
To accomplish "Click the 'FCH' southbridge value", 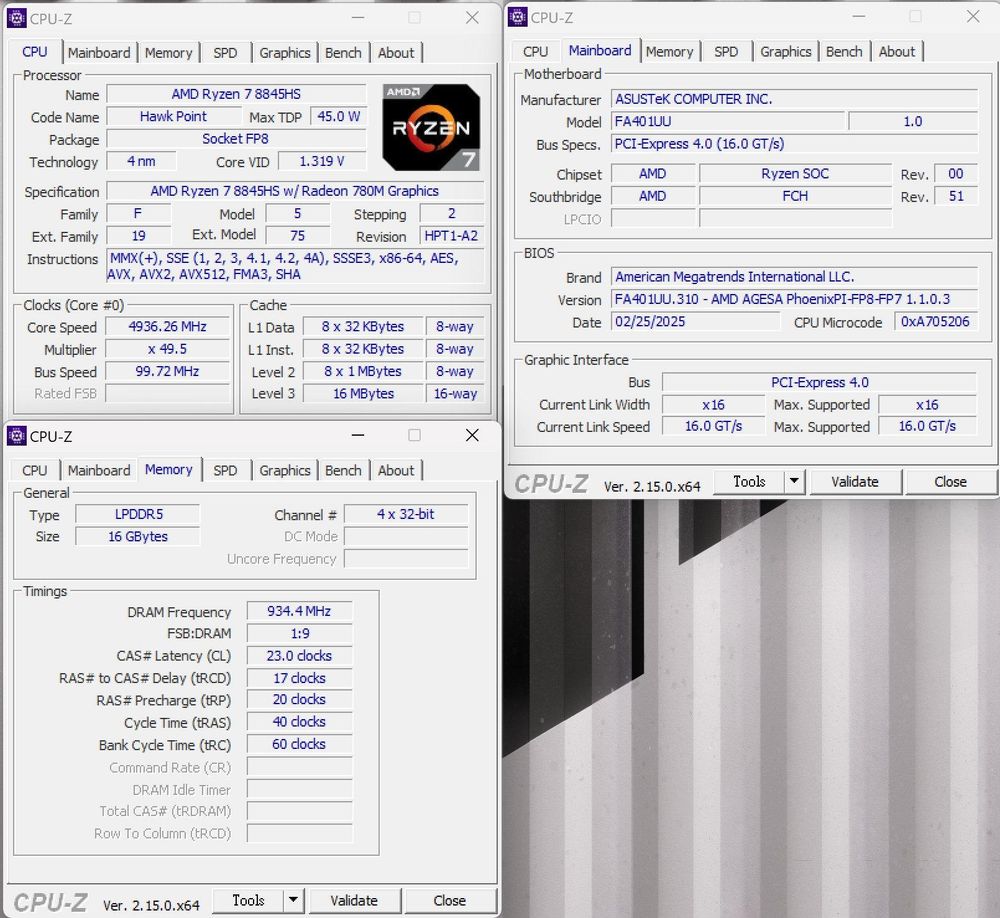I will coord(795,196).
